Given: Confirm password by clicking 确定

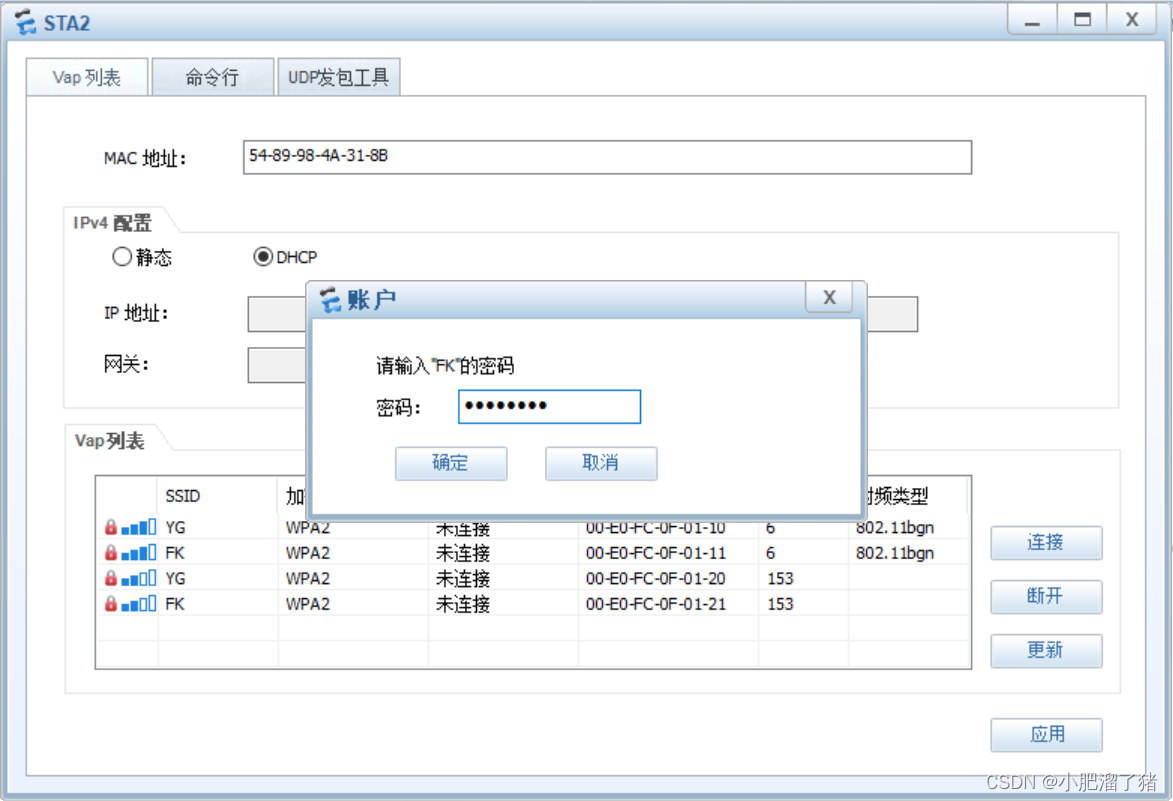Looking at the screenshot, I should [451, 463].
